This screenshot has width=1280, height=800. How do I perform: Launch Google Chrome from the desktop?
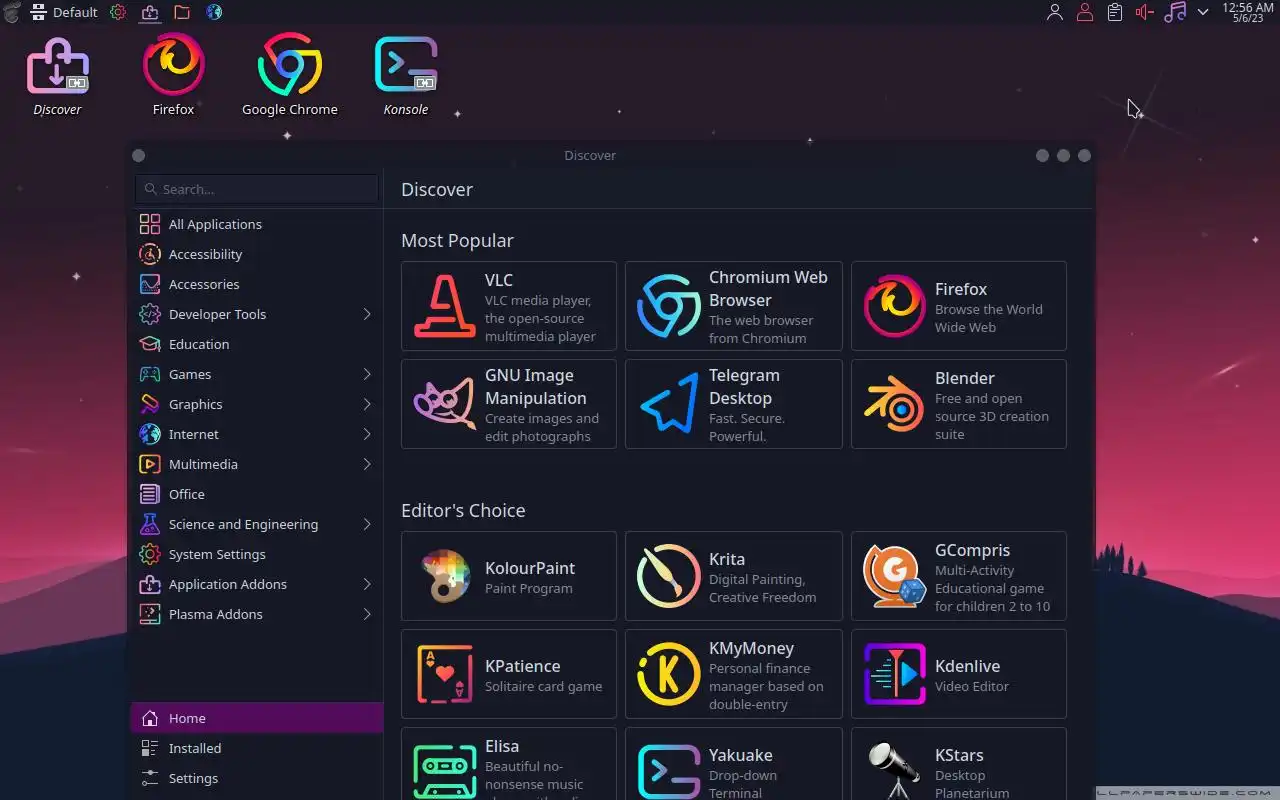pyautogui.click(x=289, y=64)
